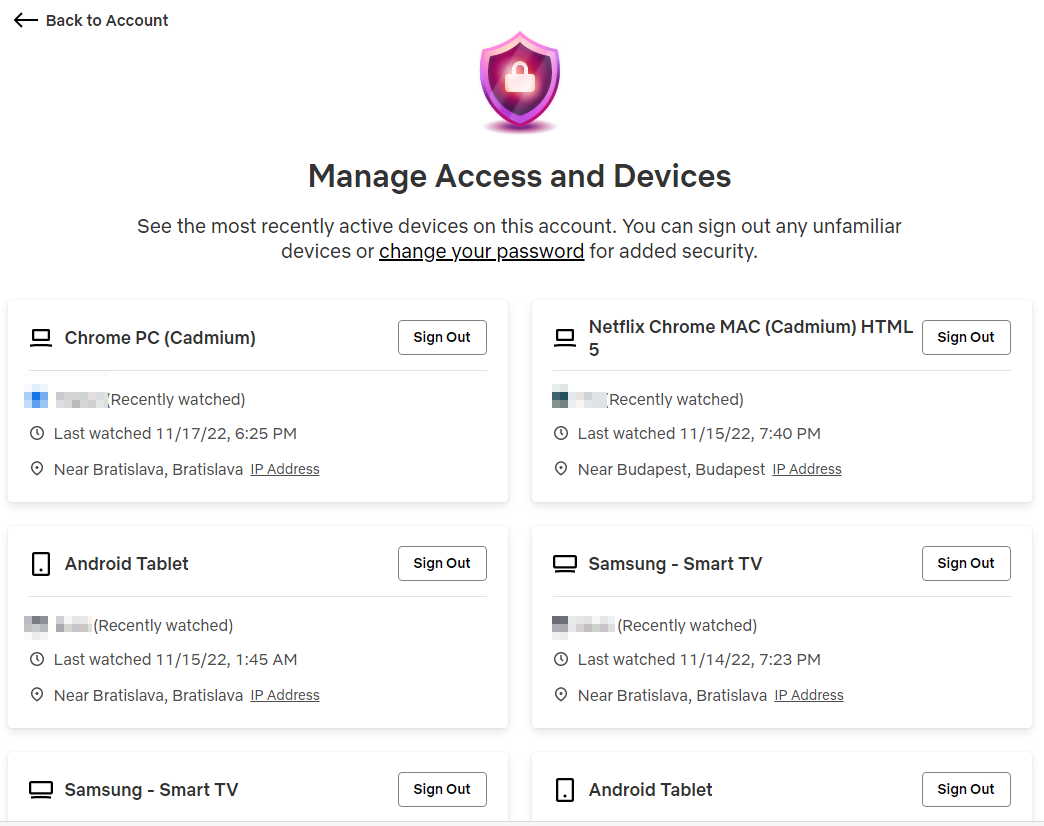Click profile avatar in Chrome PC card
Image resolution: width=1044 pixels, height=826 pixels.
[36, 400]
